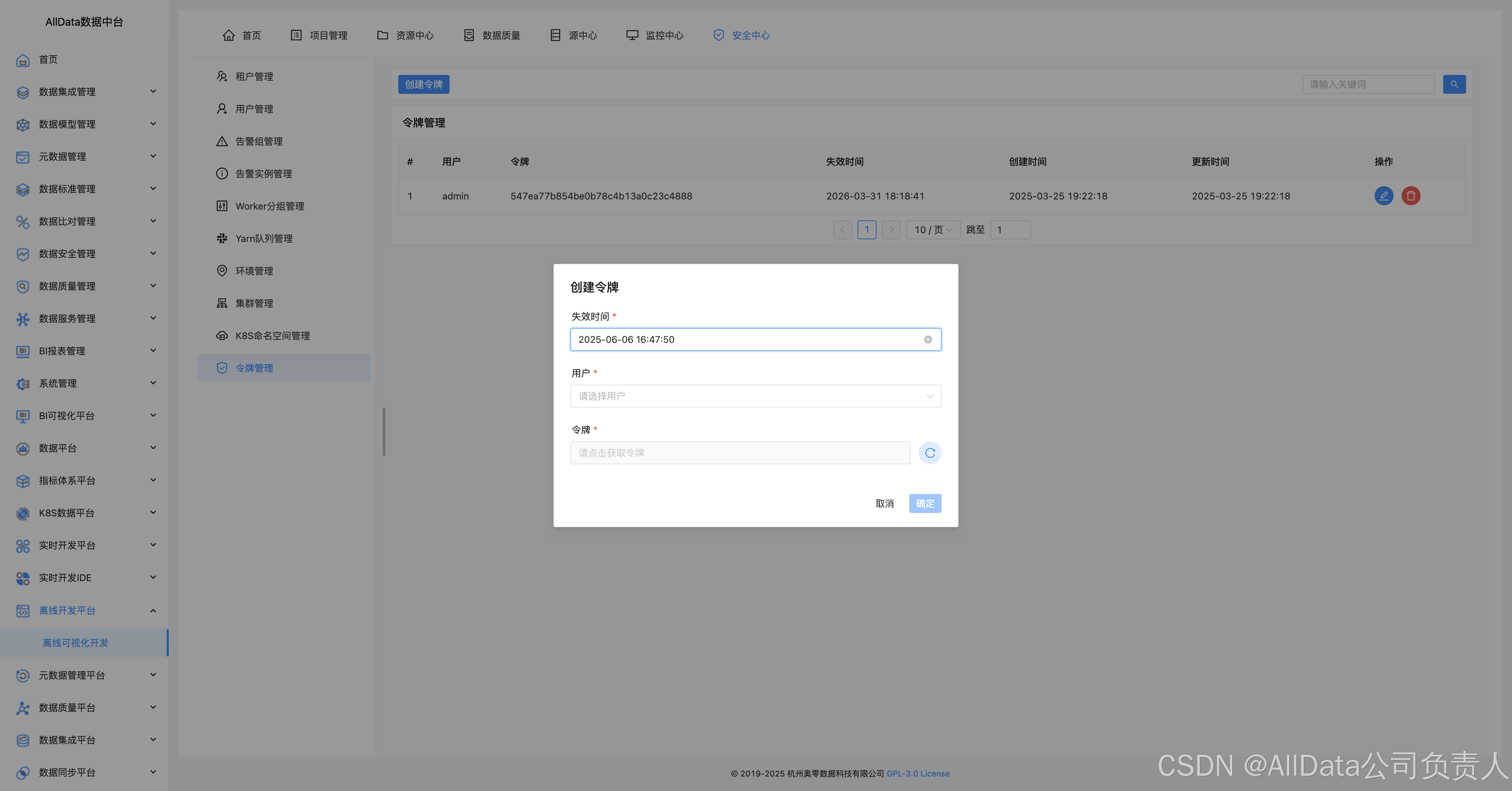The image size is (1512, 791).
Task: Expand K8S数据平台 chevron
Action: point(153,512)
